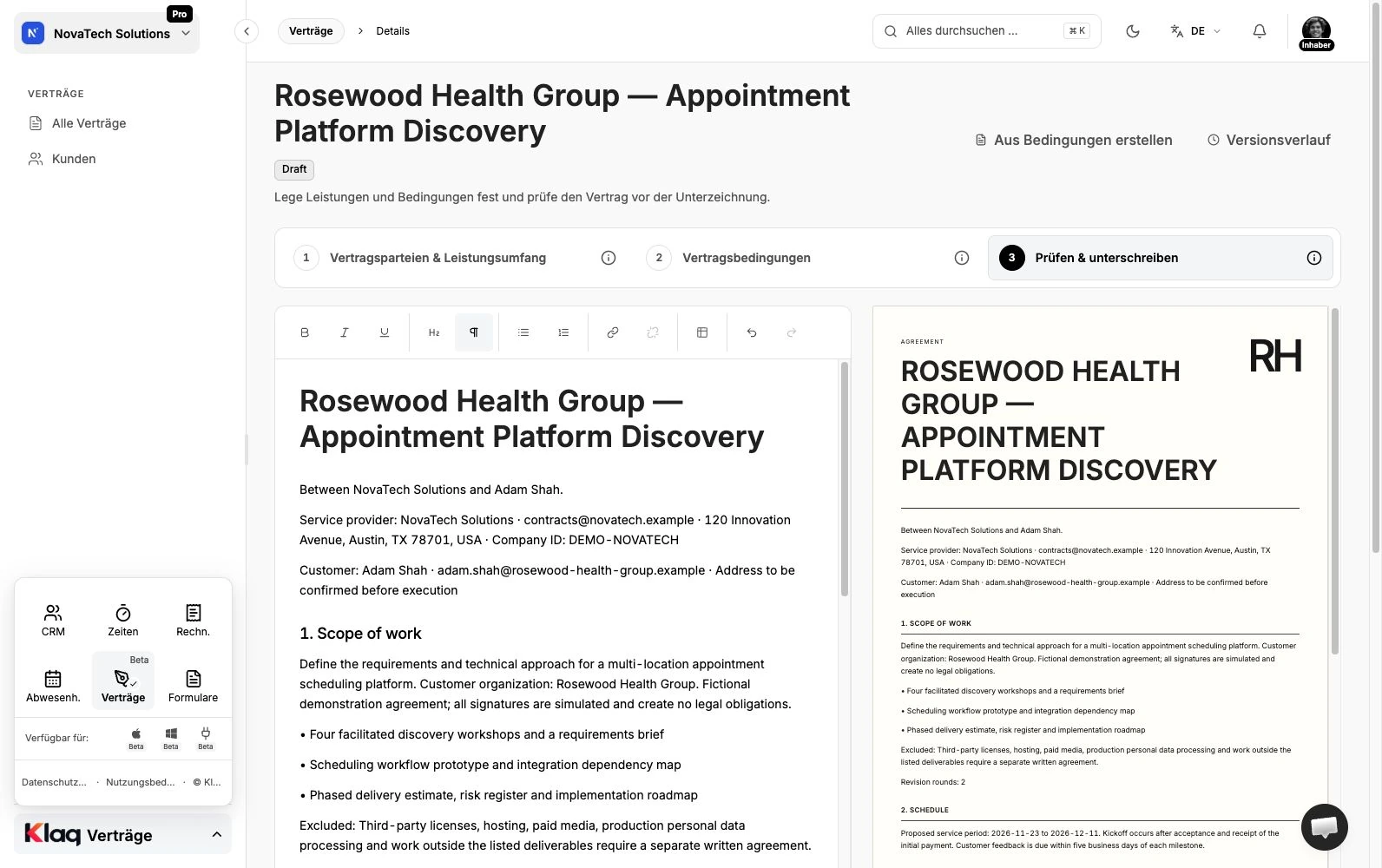The image size is (1382, 868).
Task: Collapse the Klaq Verträge app switcher
Action: coord(123,834)
